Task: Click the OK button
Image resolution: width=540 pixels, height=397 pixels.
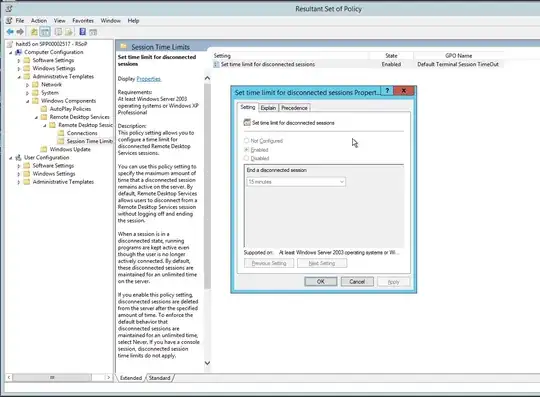Action: click(x=321, y=282)
